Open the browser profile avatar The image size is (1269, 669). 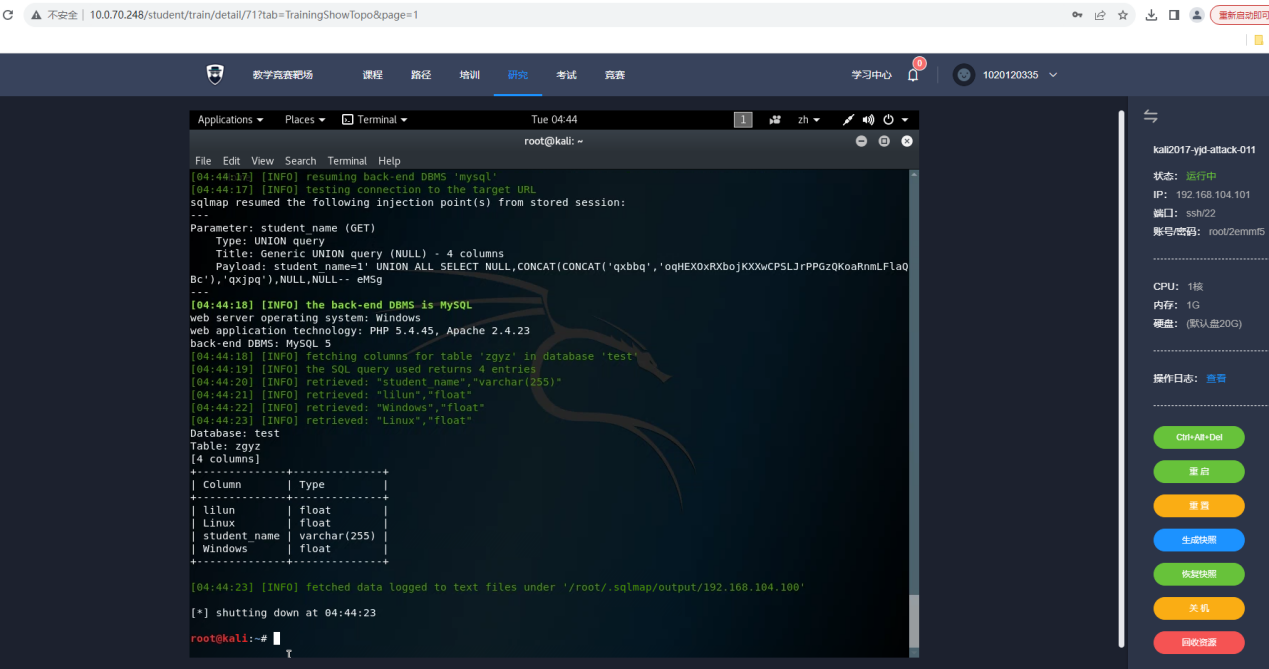point(1196,15)
